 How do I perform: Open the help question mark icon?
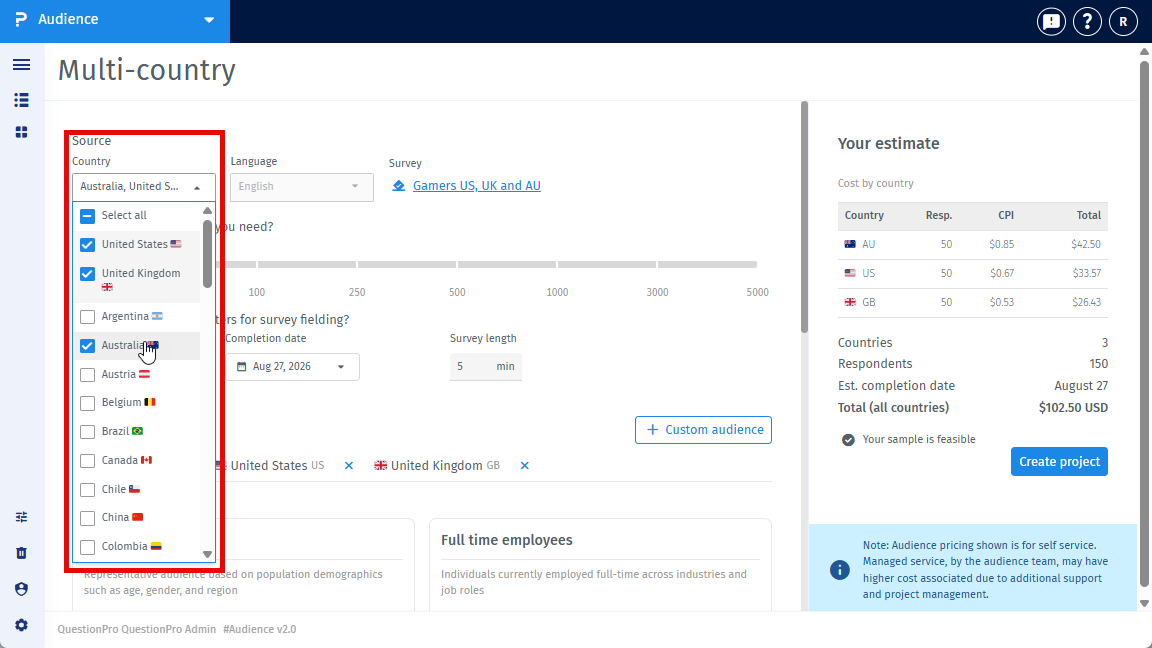(x=1087, y=21)
